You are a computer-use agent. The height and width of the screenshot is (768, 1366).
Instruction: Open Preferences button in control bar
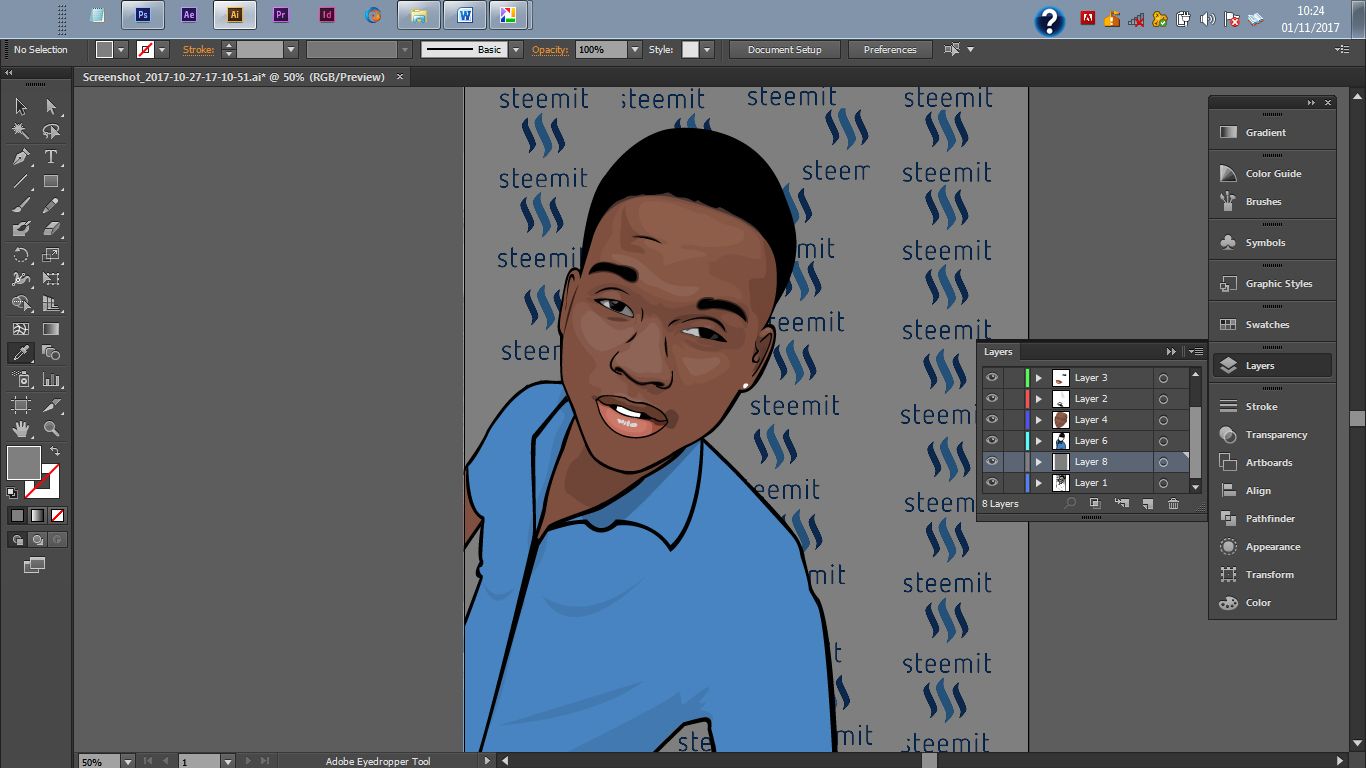point(890,50)
